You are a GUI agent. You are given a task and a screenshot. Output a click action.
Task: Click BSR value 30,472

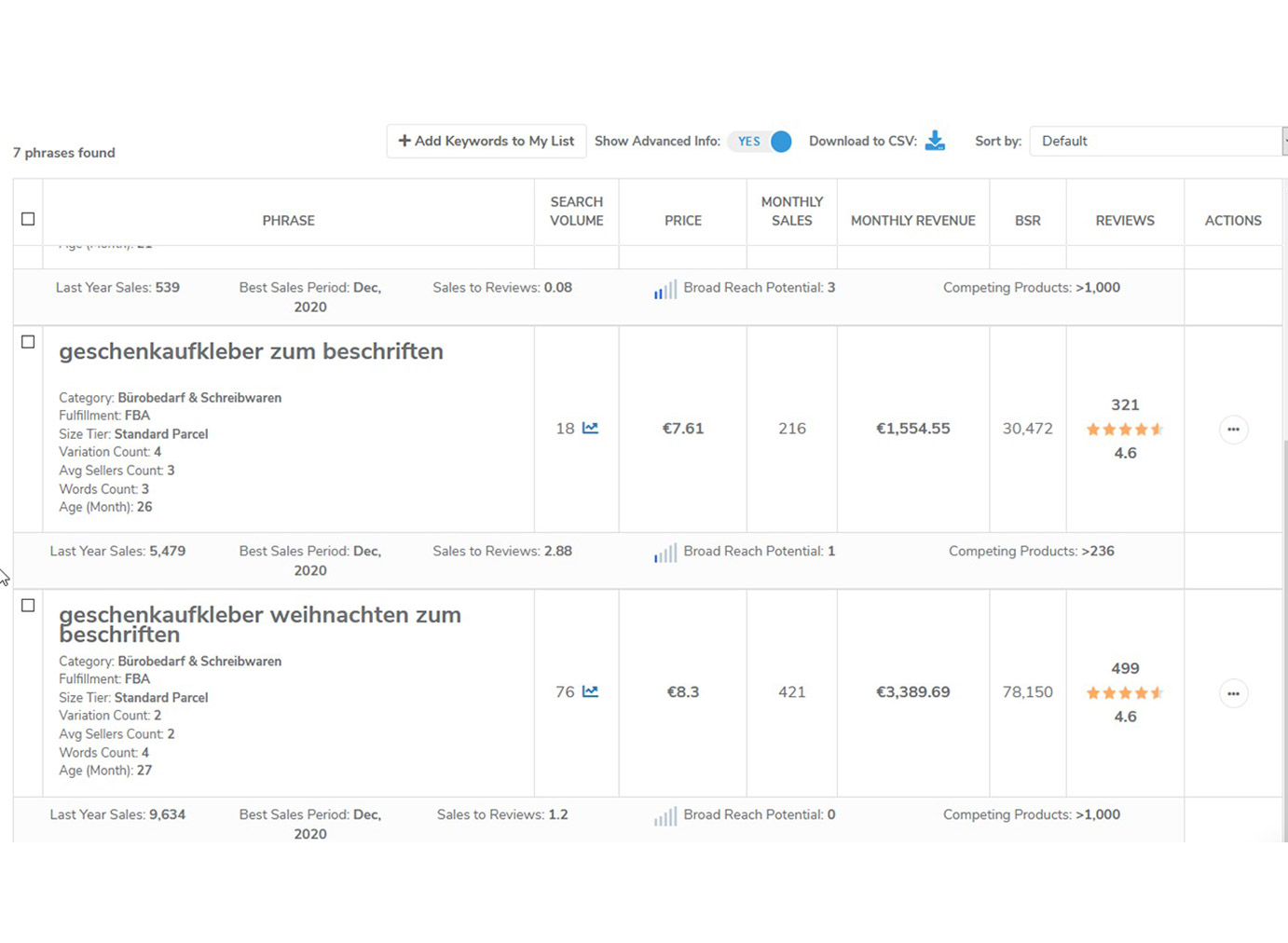pos(1028,429)
